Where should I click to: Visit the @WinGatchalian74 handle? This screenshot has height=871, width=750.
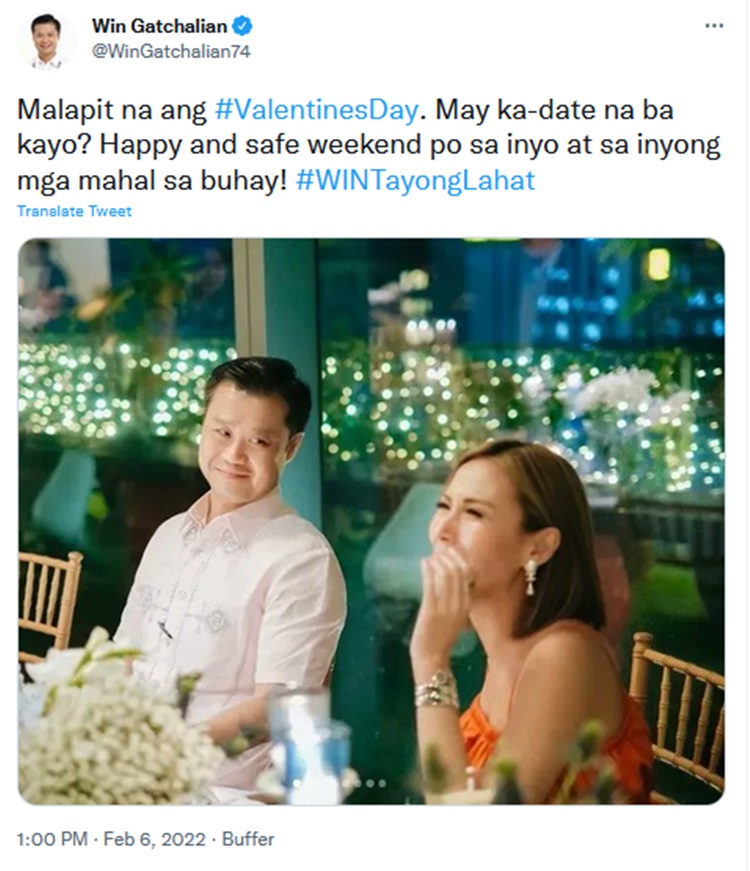171,52
